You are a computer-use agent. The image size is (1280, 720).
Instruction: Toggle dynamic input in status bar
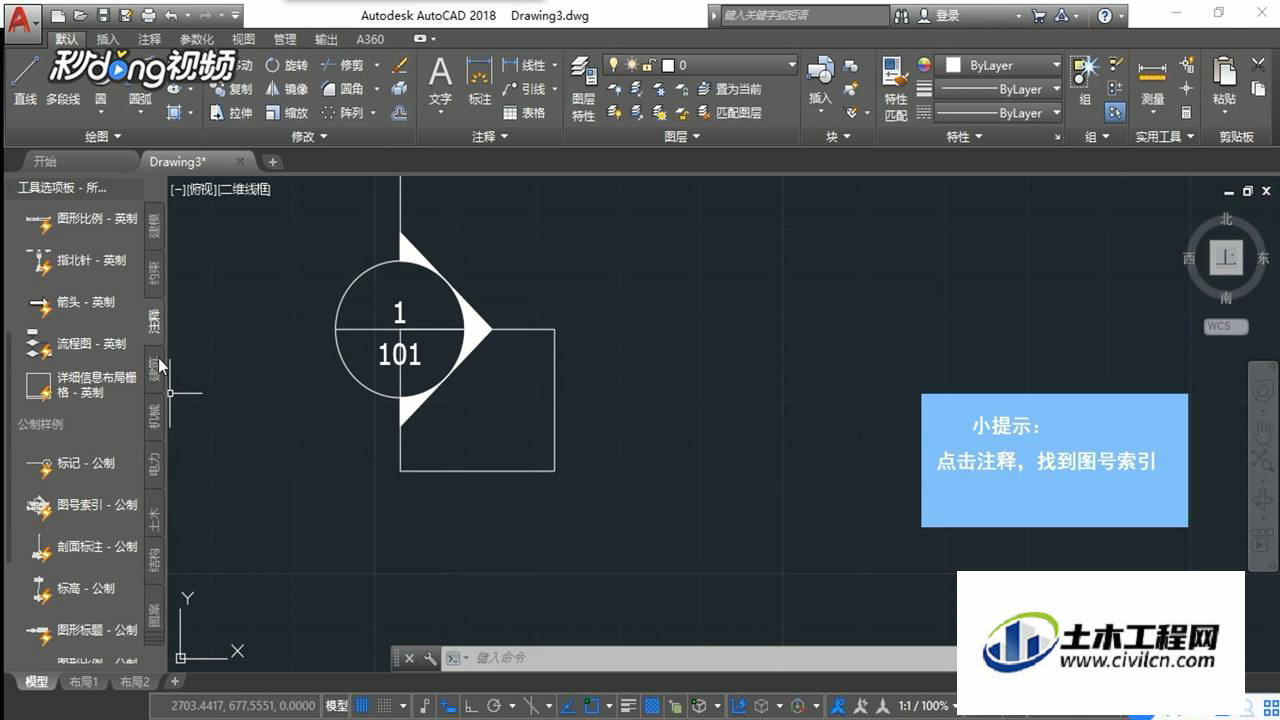tap(448, 706)
